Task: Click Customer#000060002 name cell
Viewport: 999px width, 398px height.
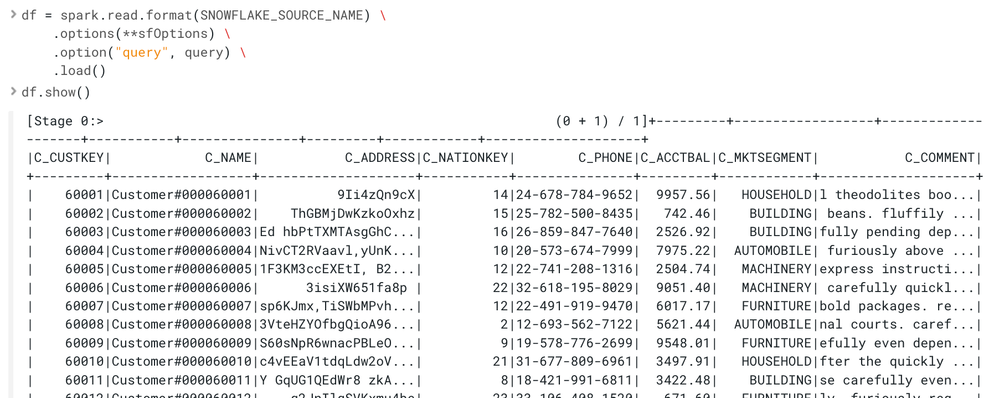Action: [182, 213]
